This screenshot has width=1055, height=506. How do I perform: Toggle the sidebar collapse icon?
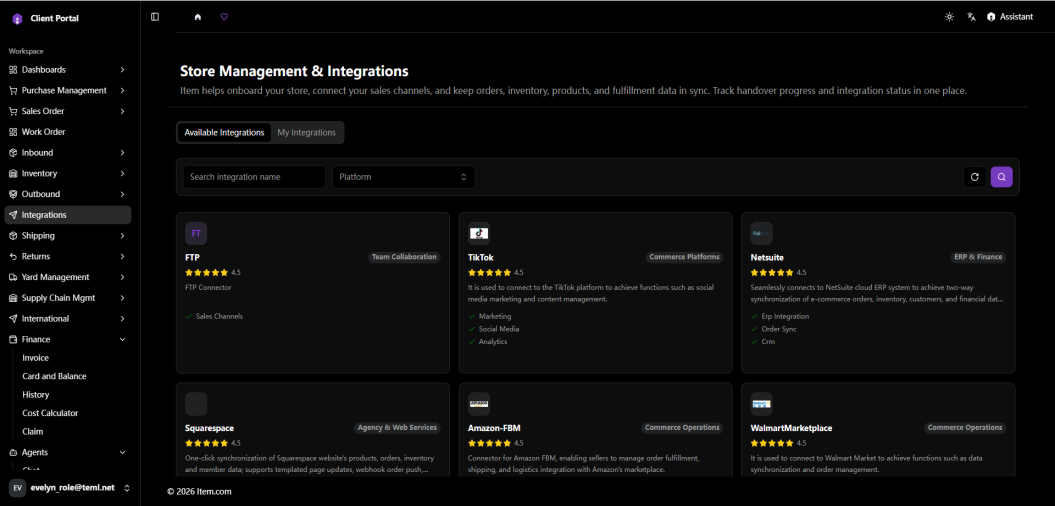(x=155, y=17)
